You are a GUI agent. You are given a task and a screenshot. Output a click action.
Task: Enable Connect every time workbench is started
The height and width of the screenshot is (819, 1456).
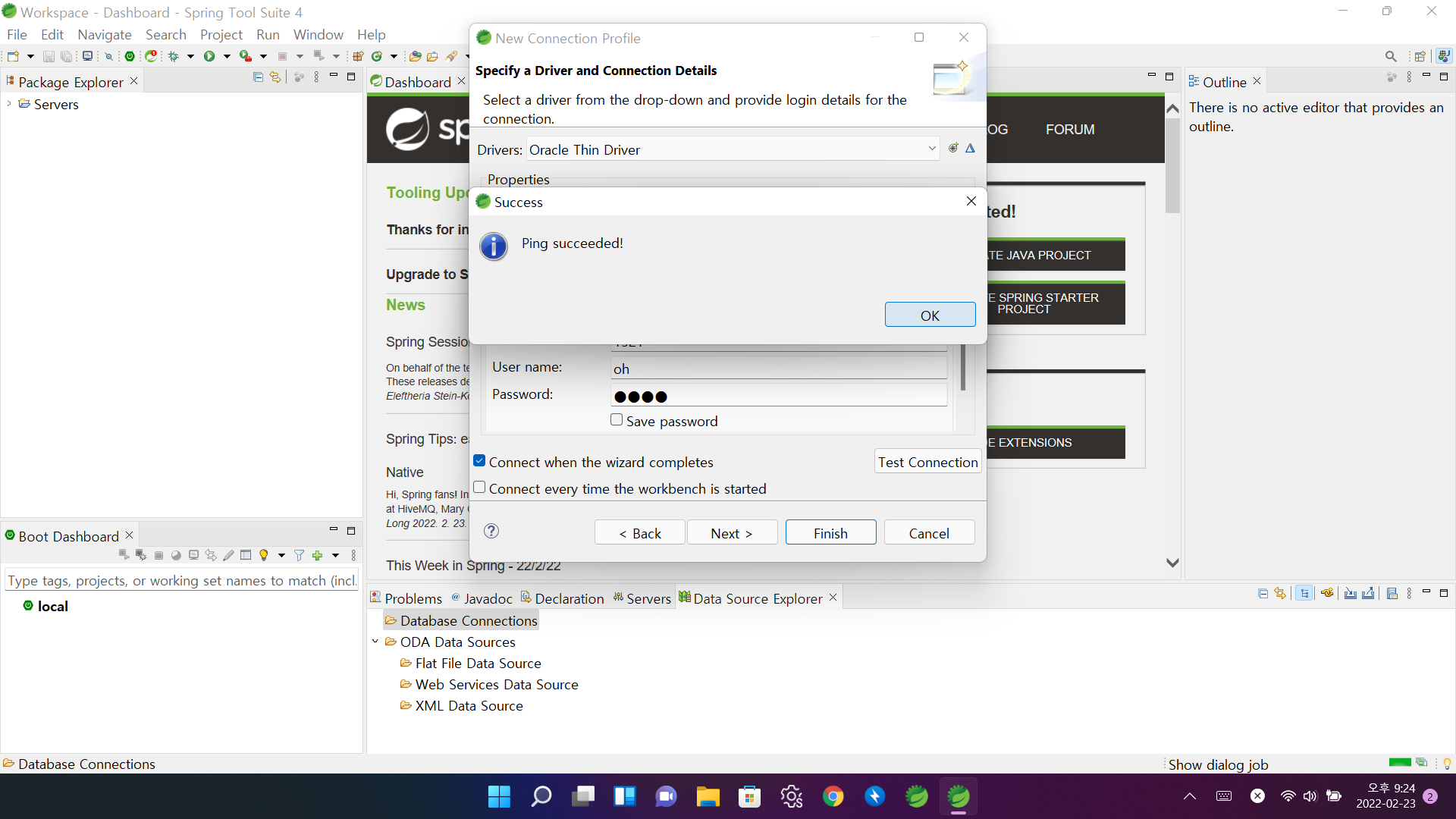point(479,488)
